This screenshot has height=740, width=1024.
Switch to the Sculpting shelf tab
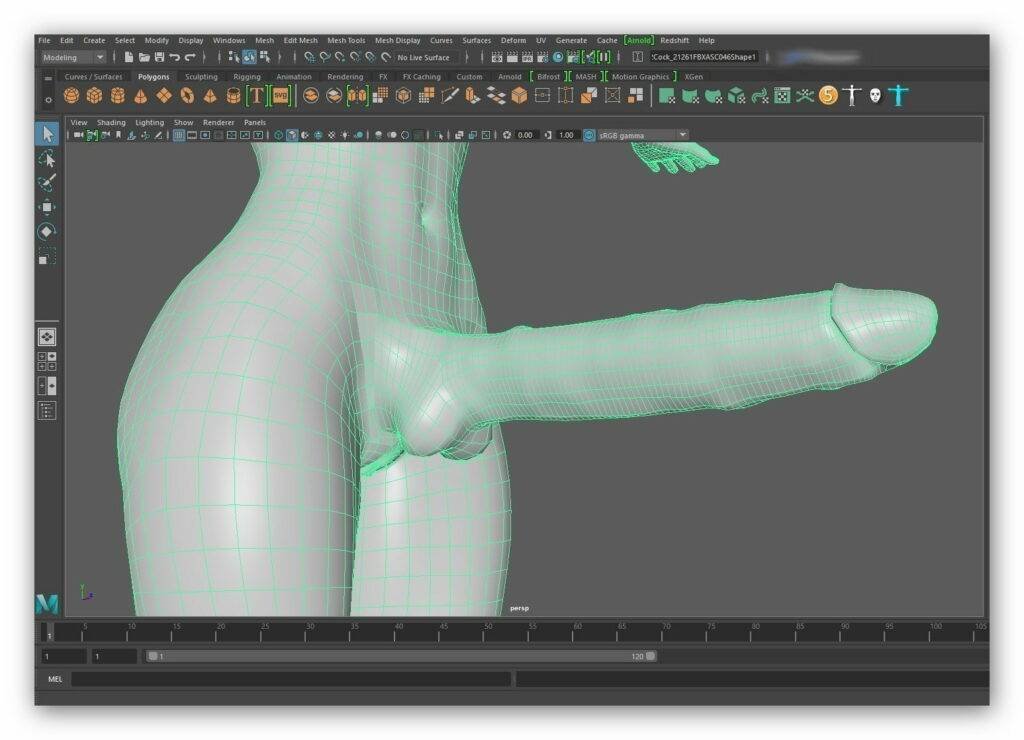coord(200,76)
